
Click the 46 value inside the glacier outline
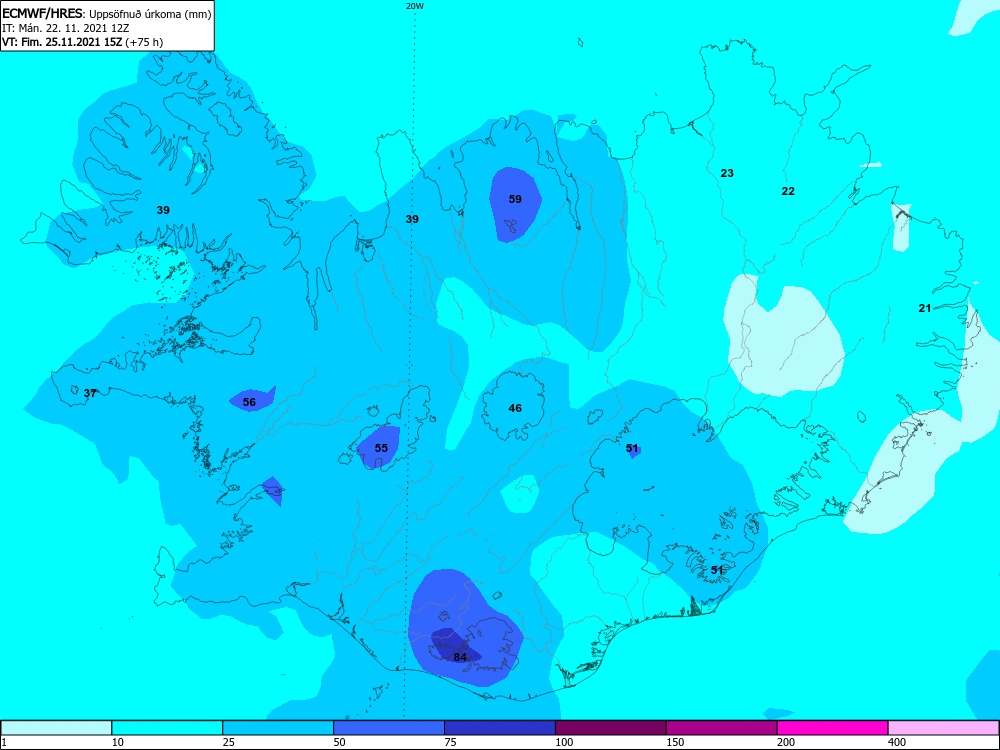coord(515,408)
